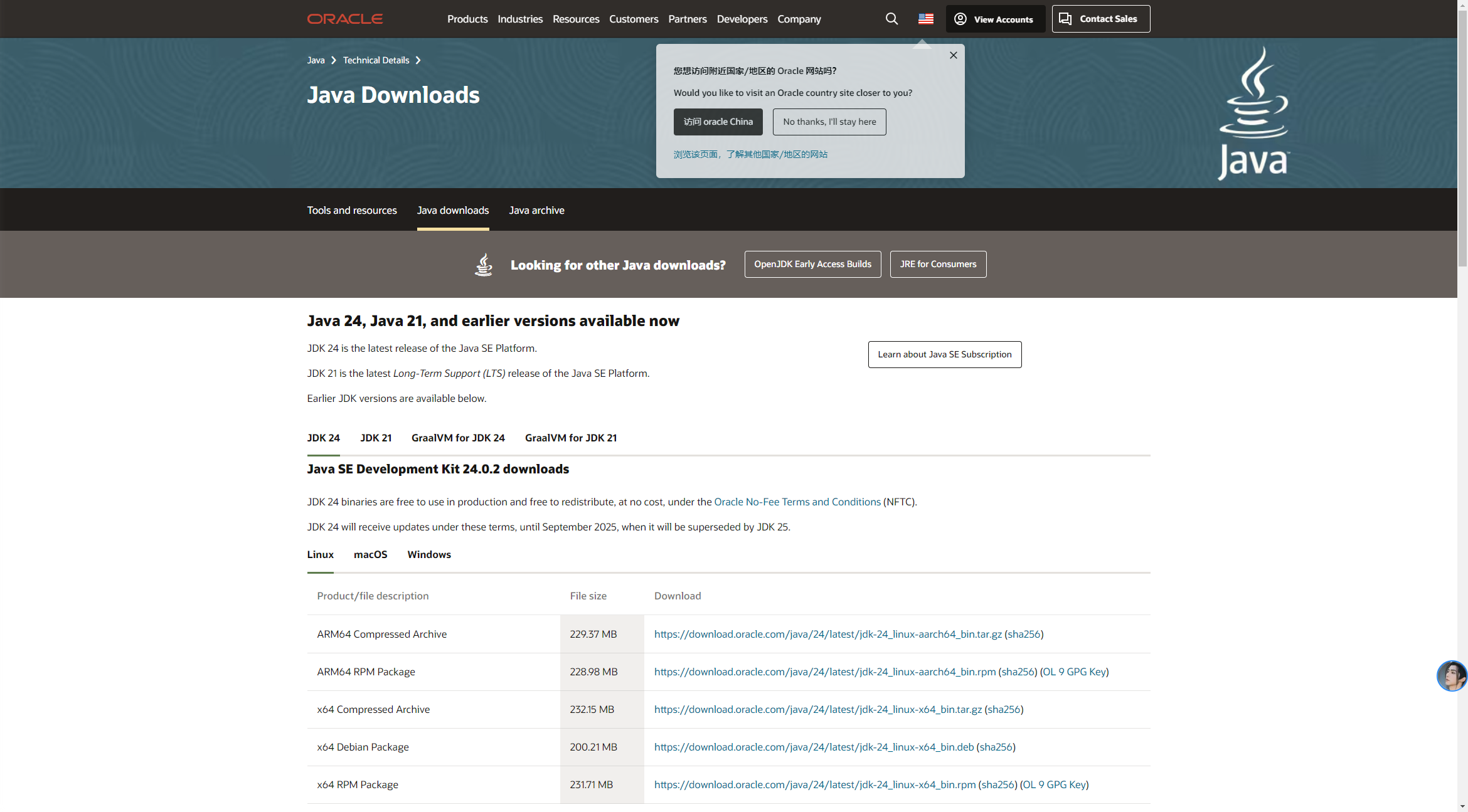The height and width of the screenshot is (812, 1468).
Task: Click No thanks, I'll stay here
Action: tap(829, 122)
